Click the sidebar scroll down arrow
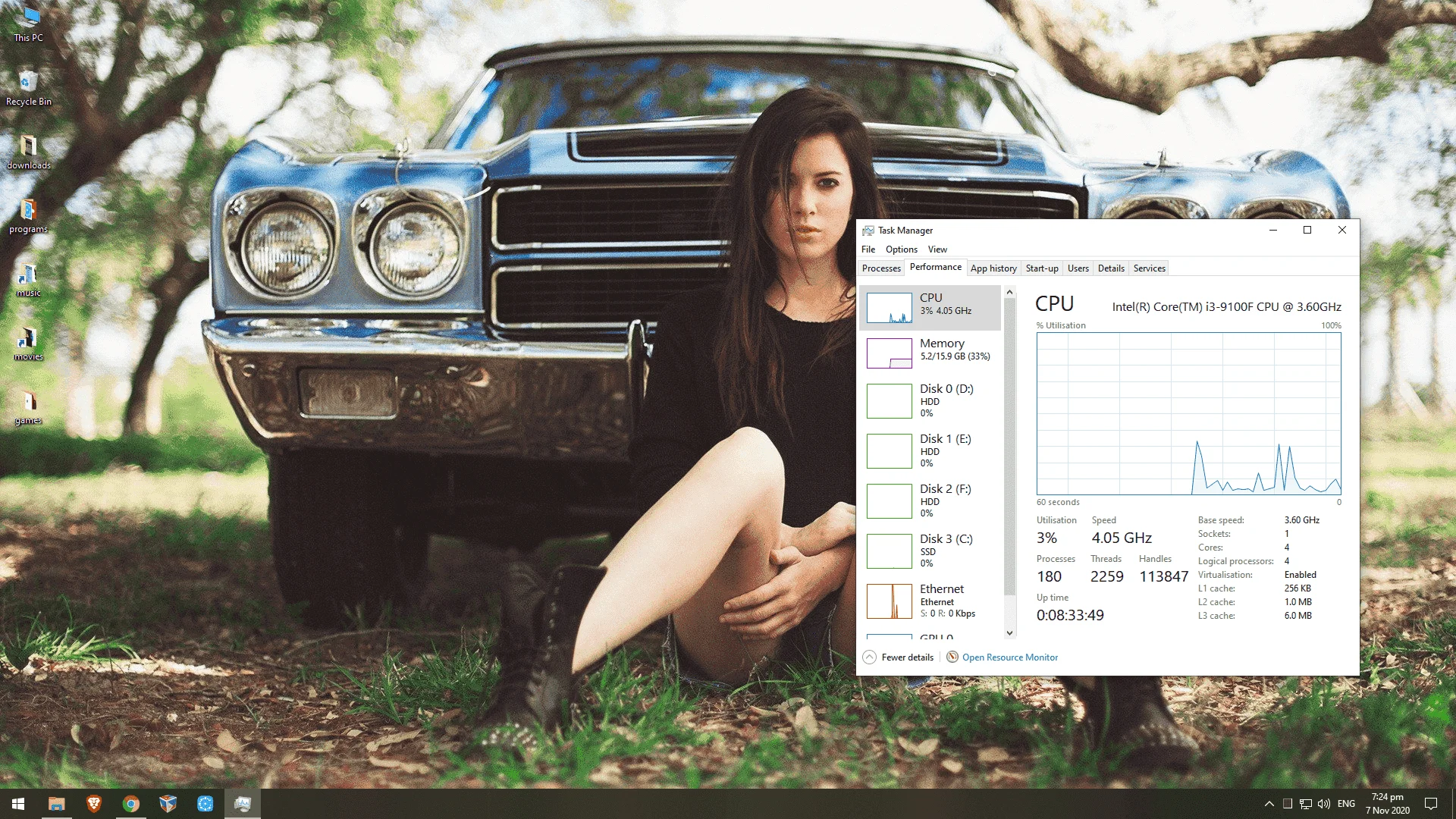Screen dimensions: 1456x819 tap(1009, 633)
